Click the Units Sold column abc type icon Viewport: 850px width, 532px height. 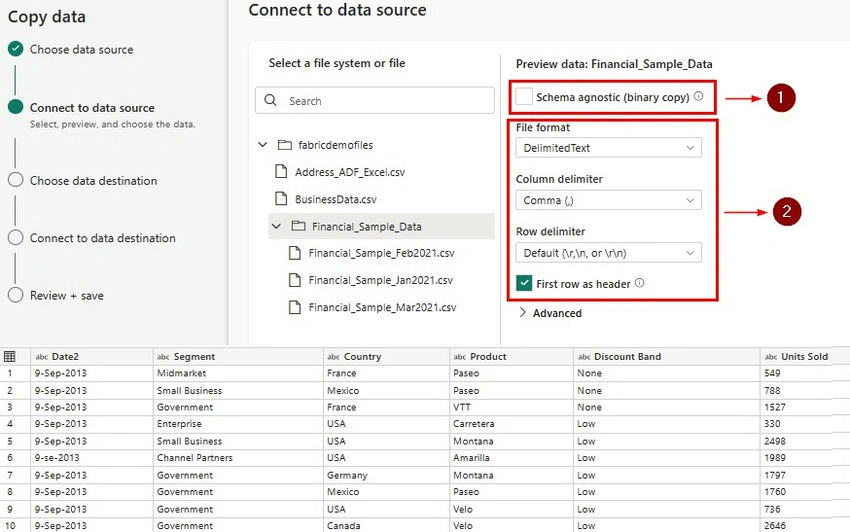coord(771,357)
